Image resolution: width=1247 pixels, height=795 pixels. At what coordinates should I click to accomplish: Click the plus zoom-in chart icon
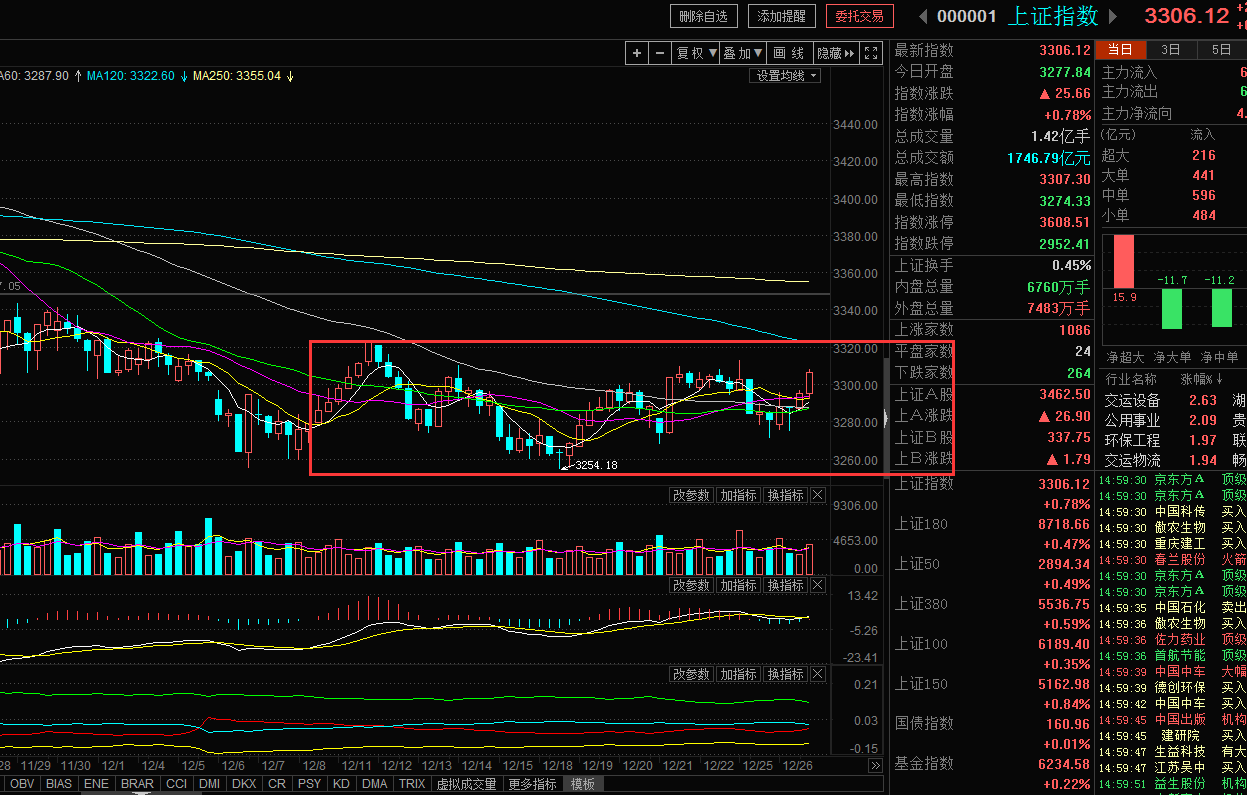coord(637,53)
